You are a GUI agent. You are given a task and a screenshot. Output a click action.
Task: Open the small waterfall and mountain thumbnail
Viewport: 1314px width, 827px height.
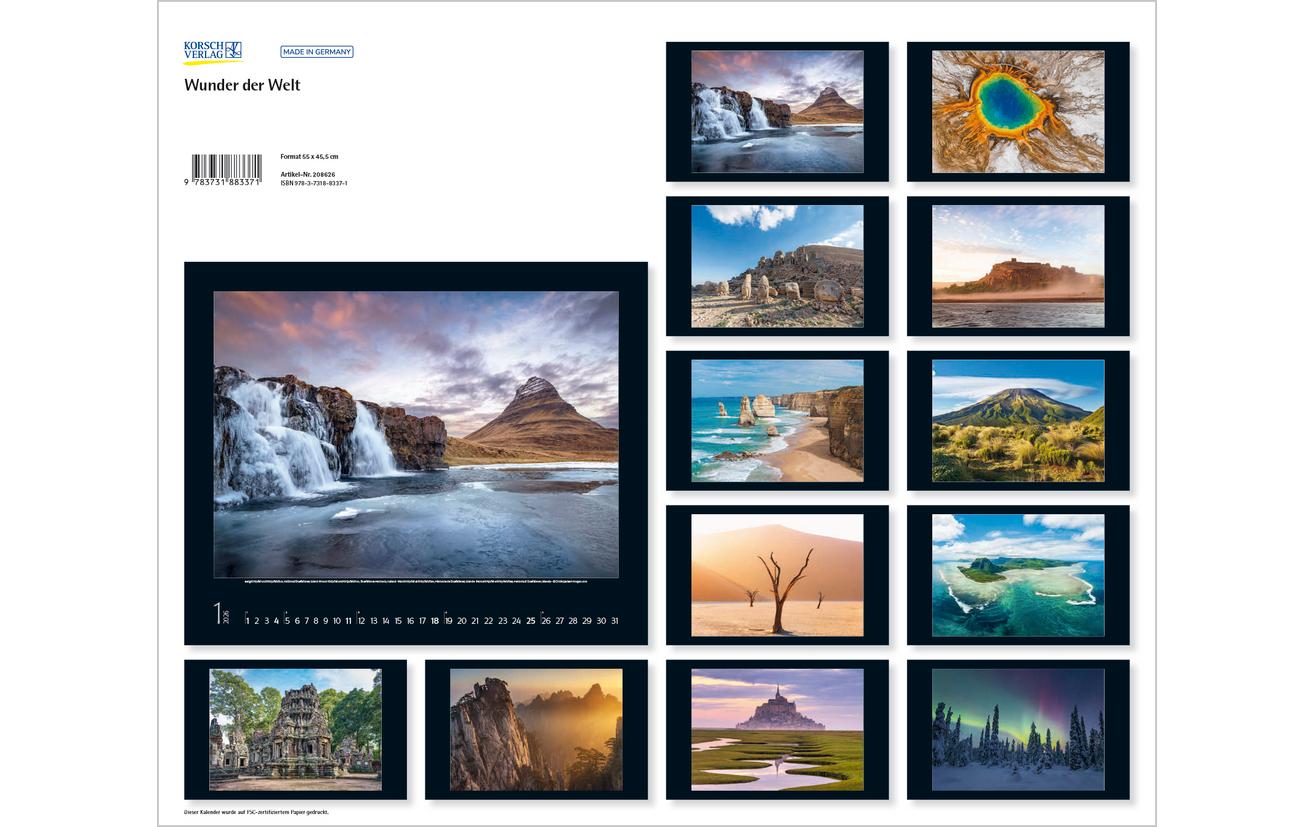click(777, 112)
